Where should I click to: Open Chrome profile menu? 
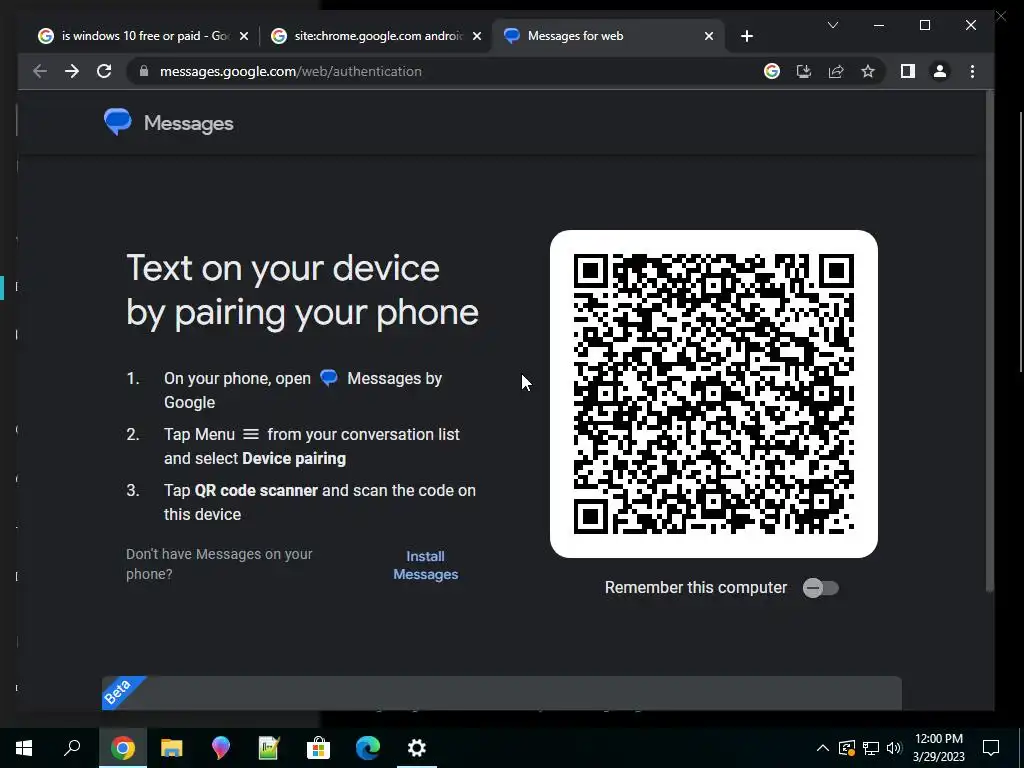point(940,71)
